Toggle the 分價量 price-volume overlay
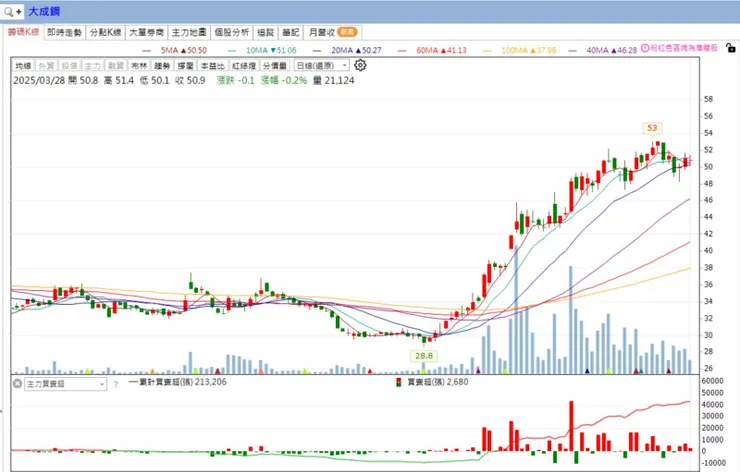Image resolution: width=740 pixels, height=472 pixels. [x=275, y=66]
